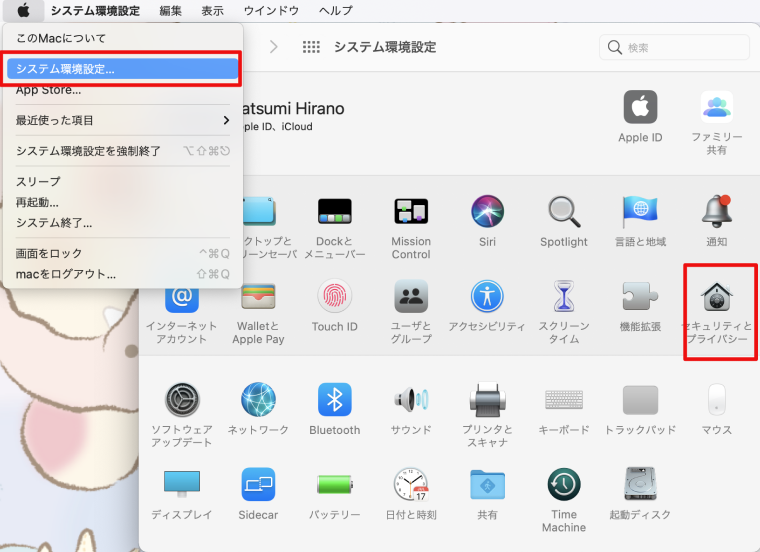Open サウンド preferences
This screenshot has height=552, width=760.
(411, 409)
